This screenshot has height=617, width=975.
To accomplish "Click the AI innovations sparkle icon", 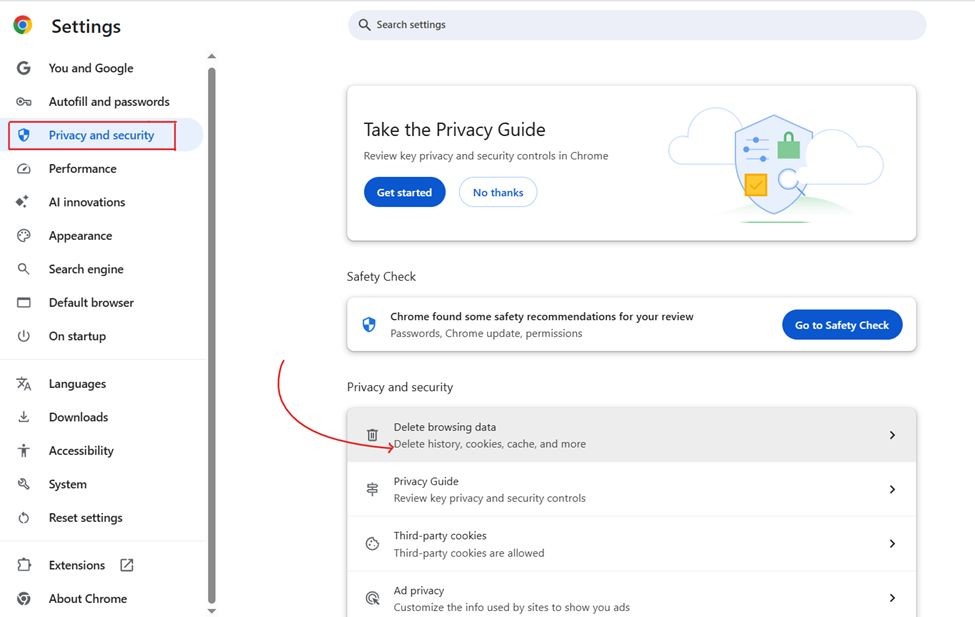I will click(x=24, y=202).
